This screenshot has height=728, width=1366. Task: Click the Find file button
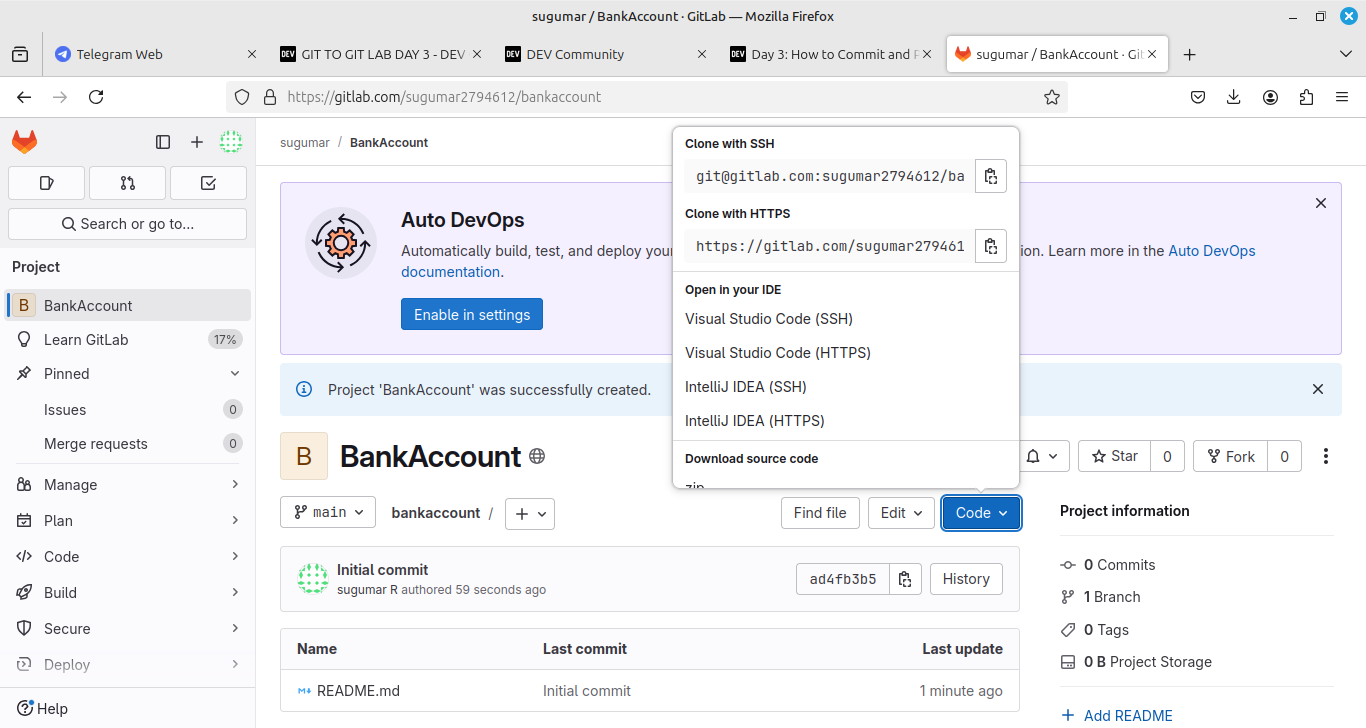(x=820, y=513)
